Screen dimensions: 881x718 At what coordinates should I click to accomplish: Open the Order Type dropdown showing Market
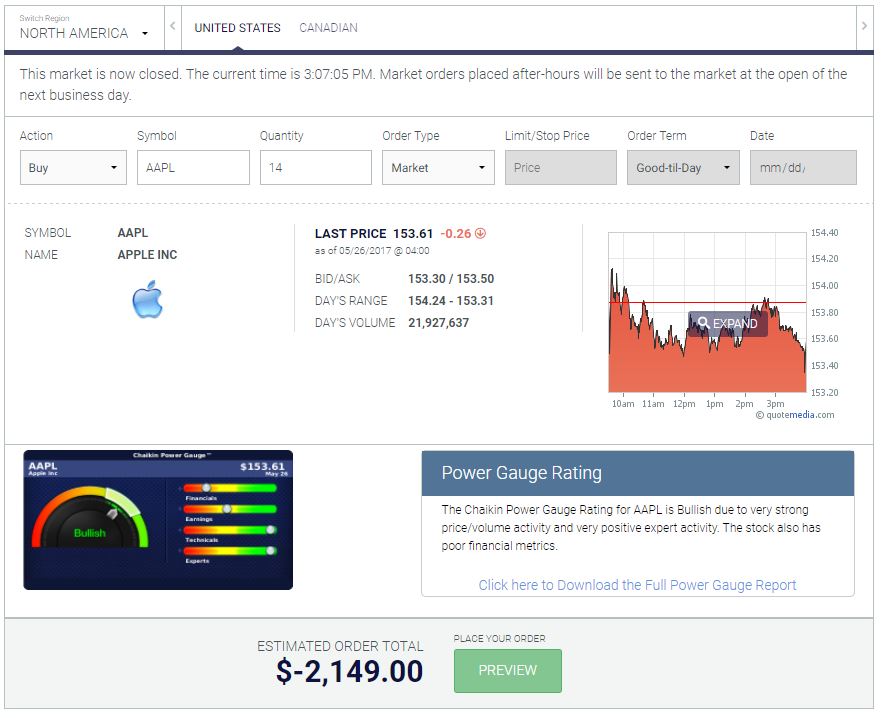pyautogui.click(x=438, y=167)
